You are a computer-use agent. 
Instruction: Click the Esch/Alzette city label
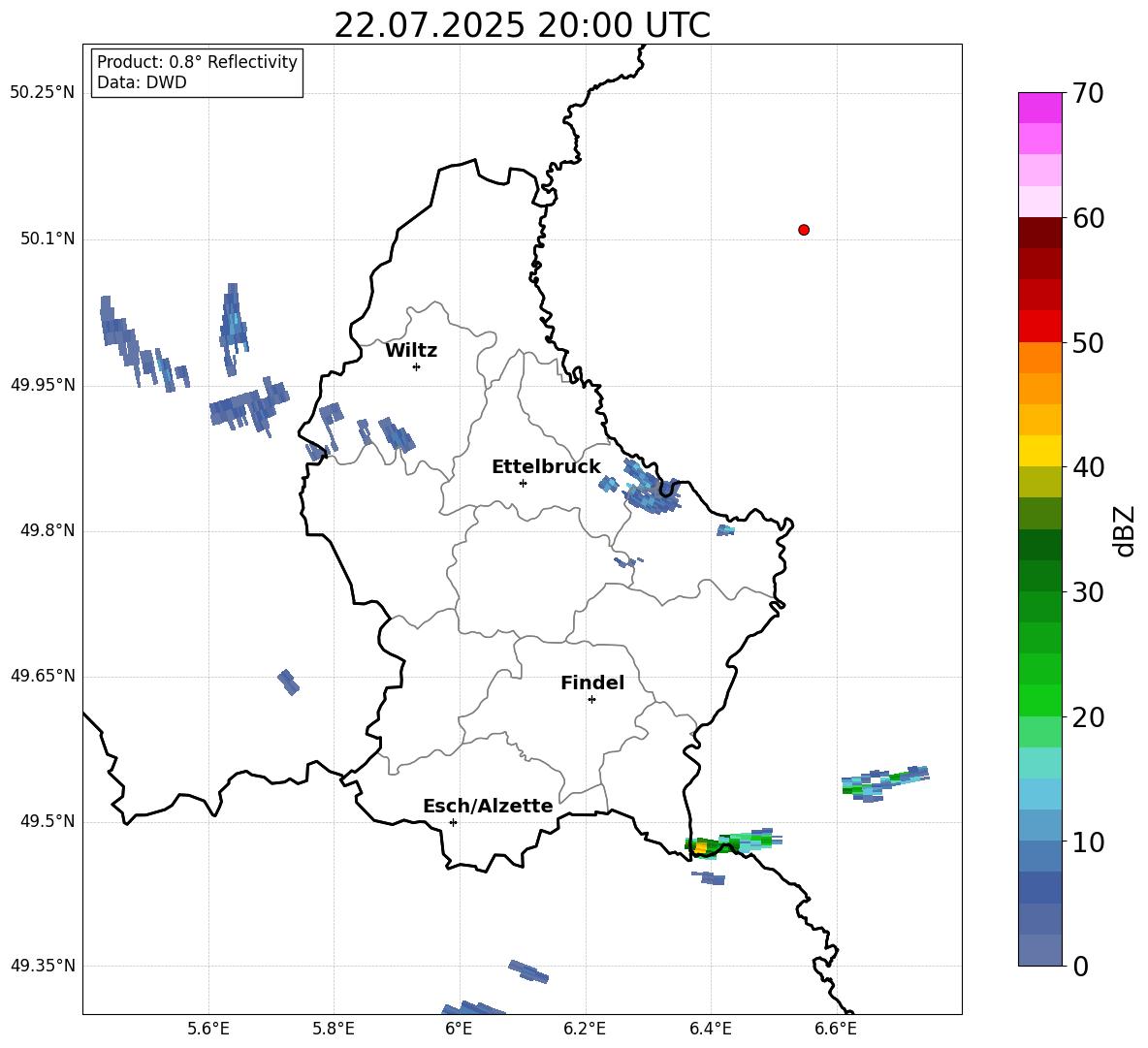point(489,806)
